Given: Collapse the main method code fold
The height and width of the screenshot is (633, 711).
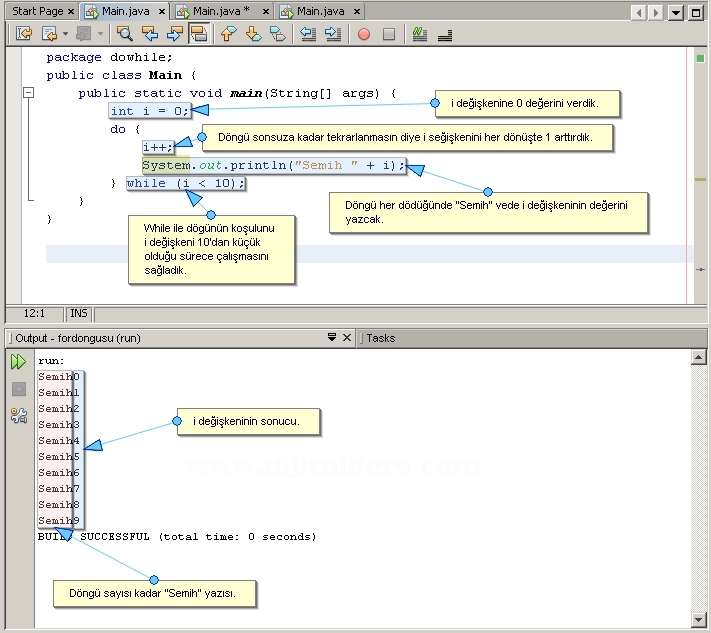Looking at the screenshot, I should (x=29, y=93).
